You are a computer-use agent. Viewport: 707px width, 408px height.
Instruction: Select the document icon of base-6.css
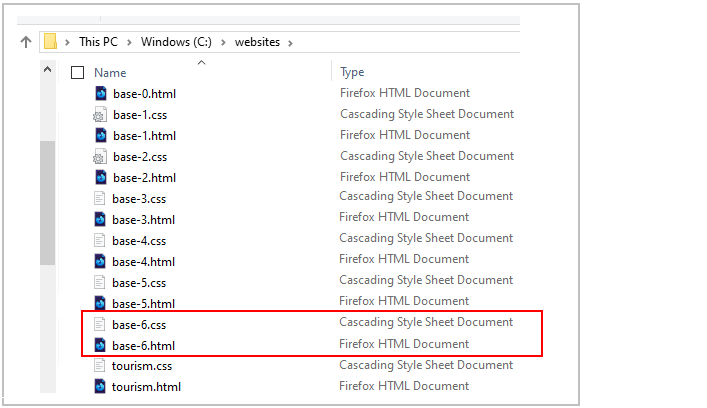100,324
